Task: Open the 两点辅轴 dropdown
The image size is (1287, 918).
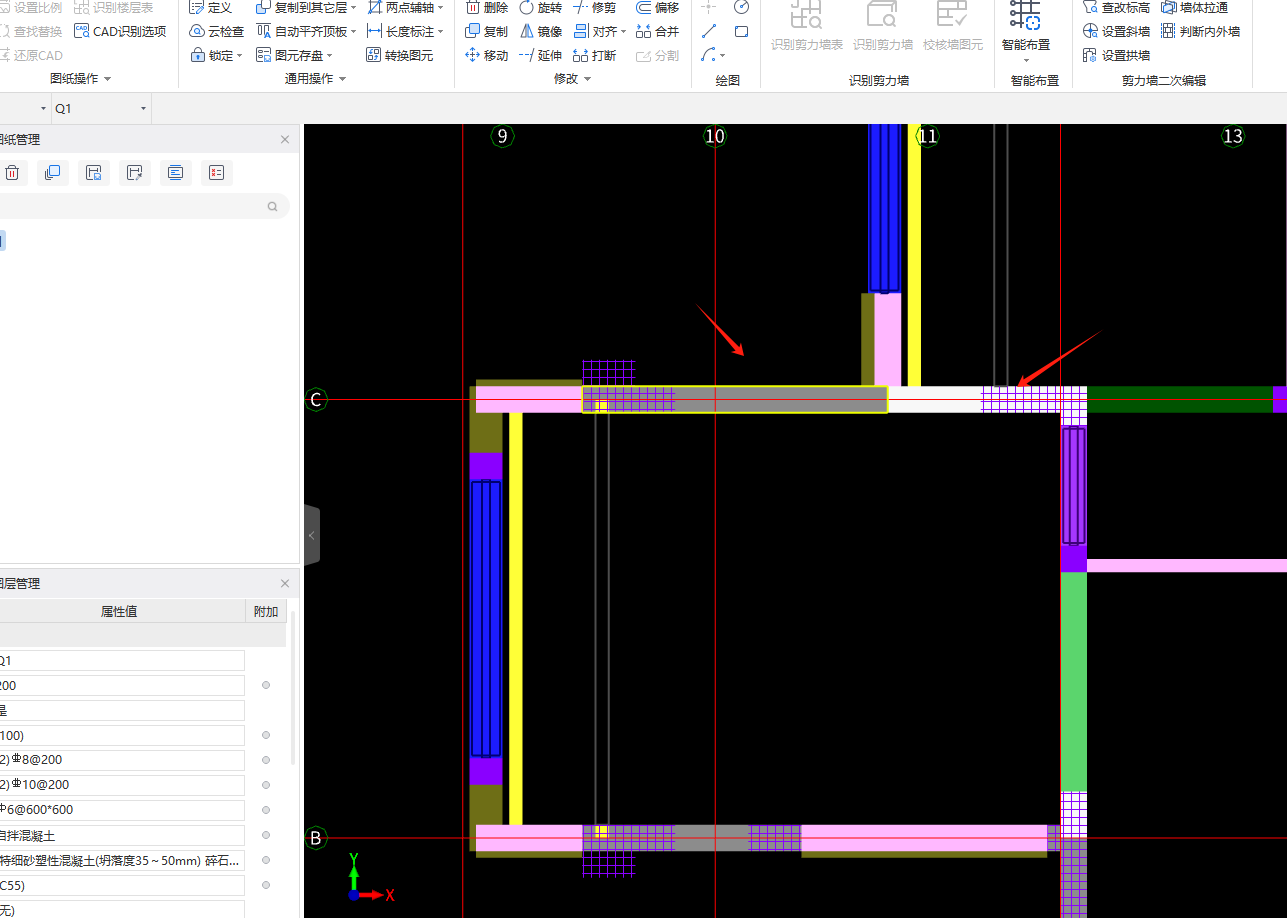Action: click(441, 7)
